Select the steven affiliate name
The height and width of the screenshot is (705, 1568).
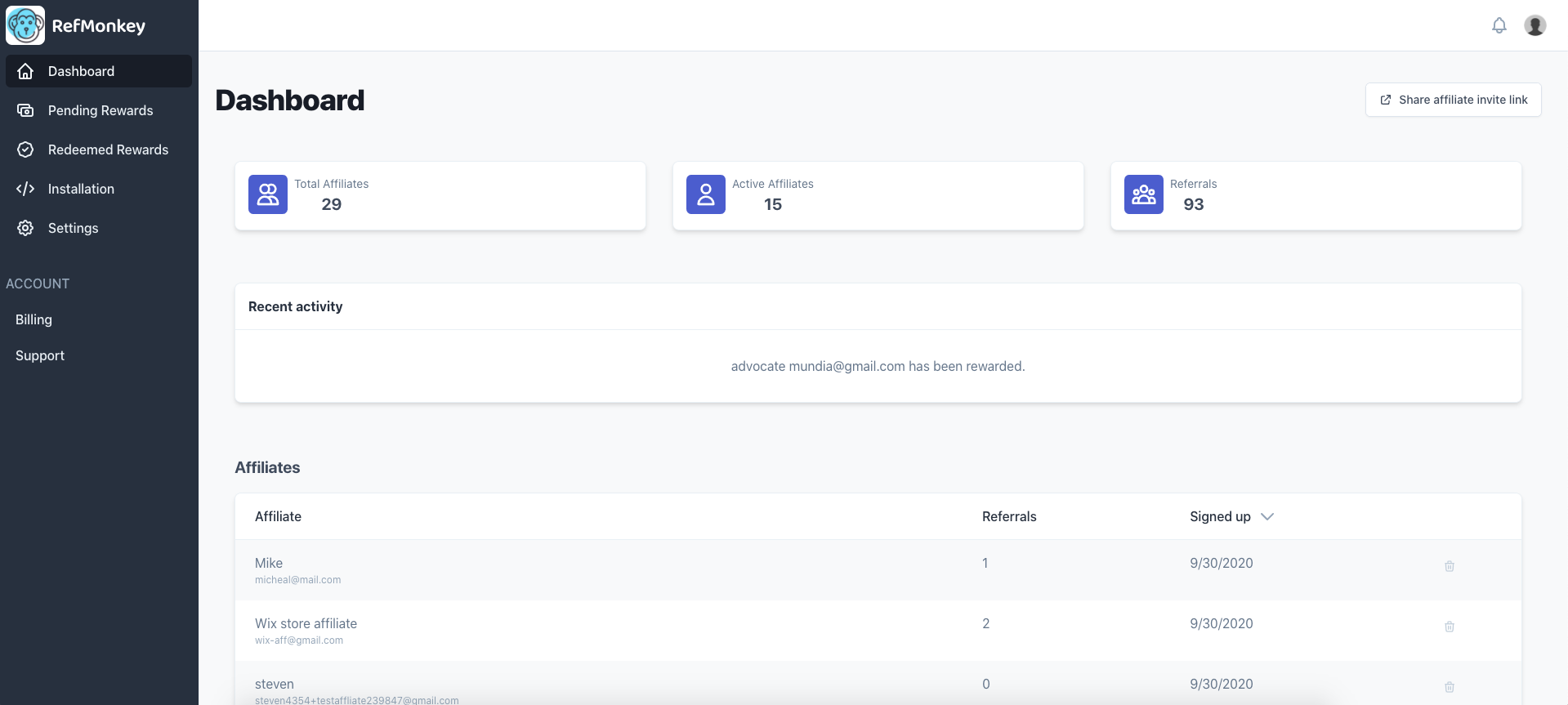pos(275,684)
